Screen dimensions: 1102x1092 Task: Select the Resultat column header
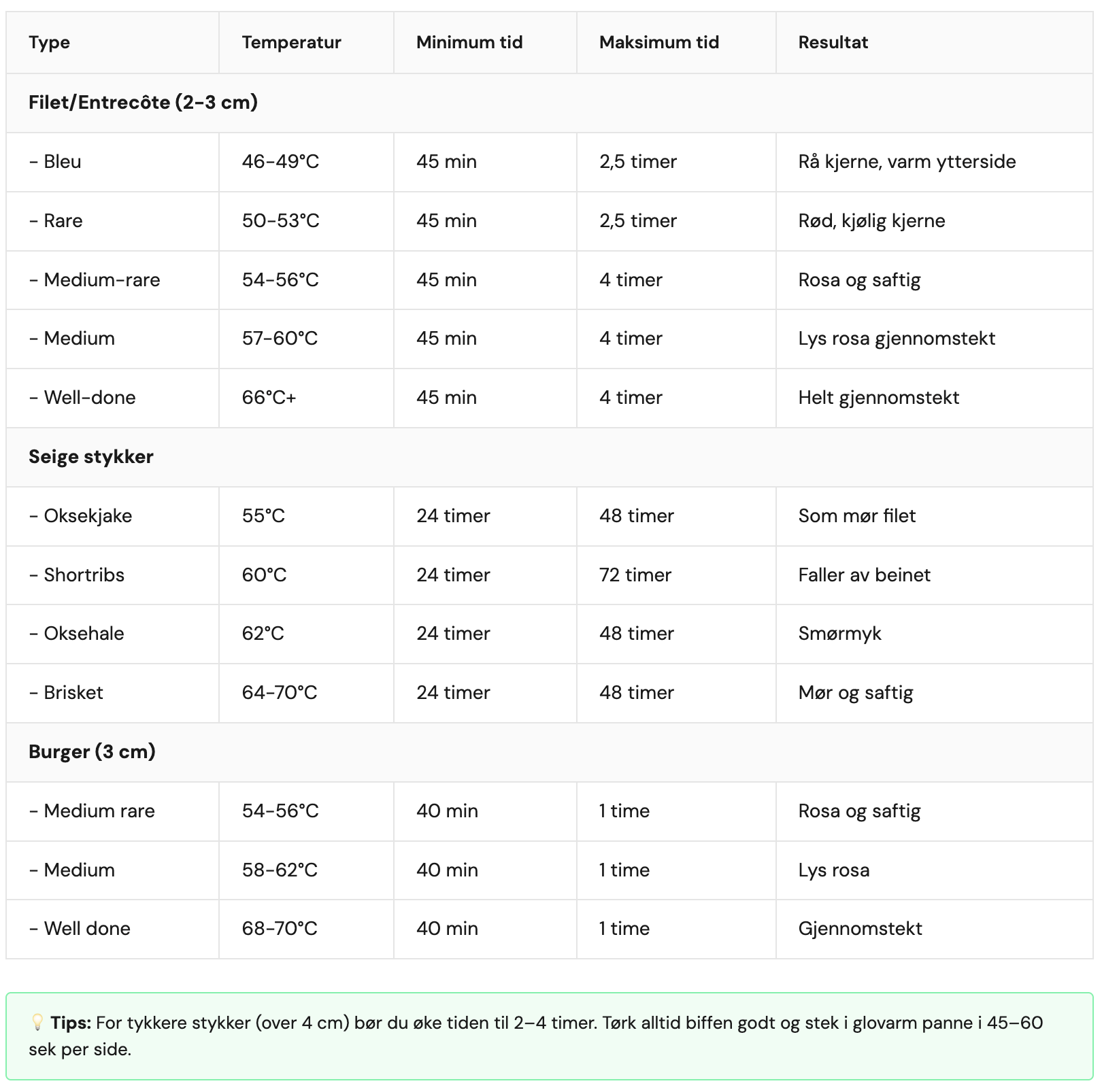[833, 42]
